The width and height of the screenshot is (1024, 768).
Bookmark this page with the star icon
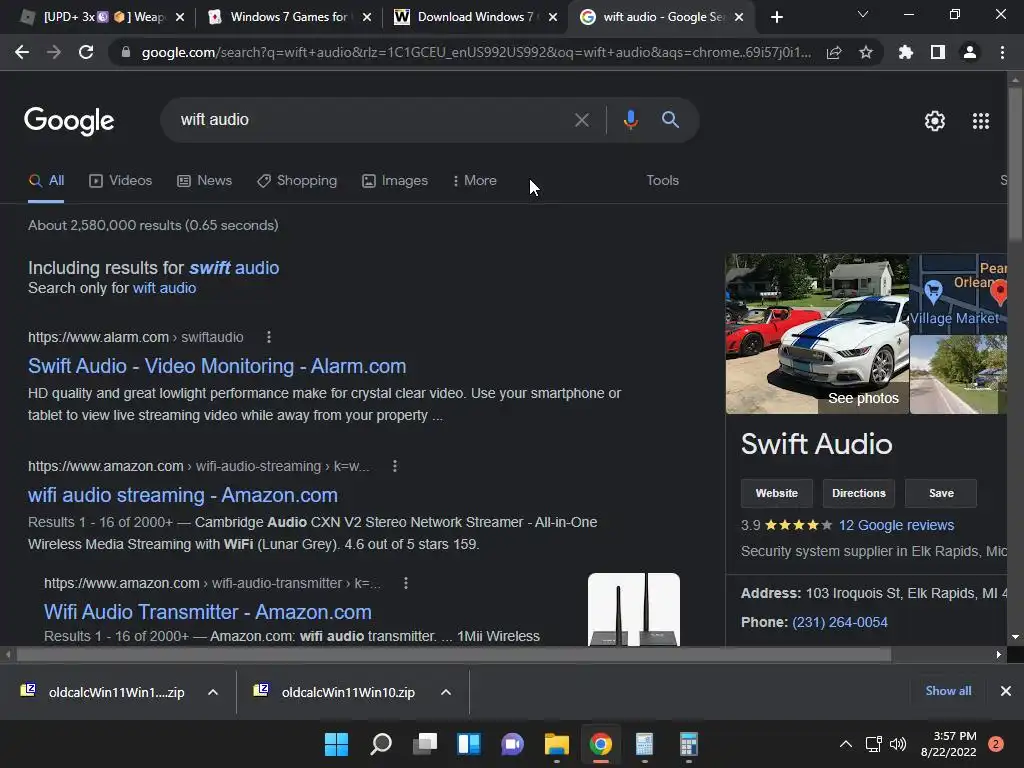(866, 52)
